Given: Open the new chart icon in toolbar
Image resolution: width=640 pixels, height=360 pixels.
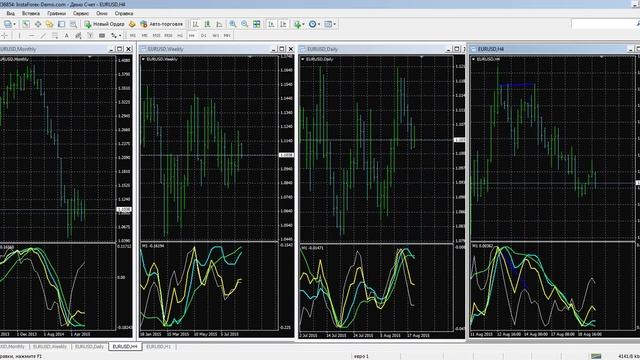Looking at the screenshot, I should point(8,24).
